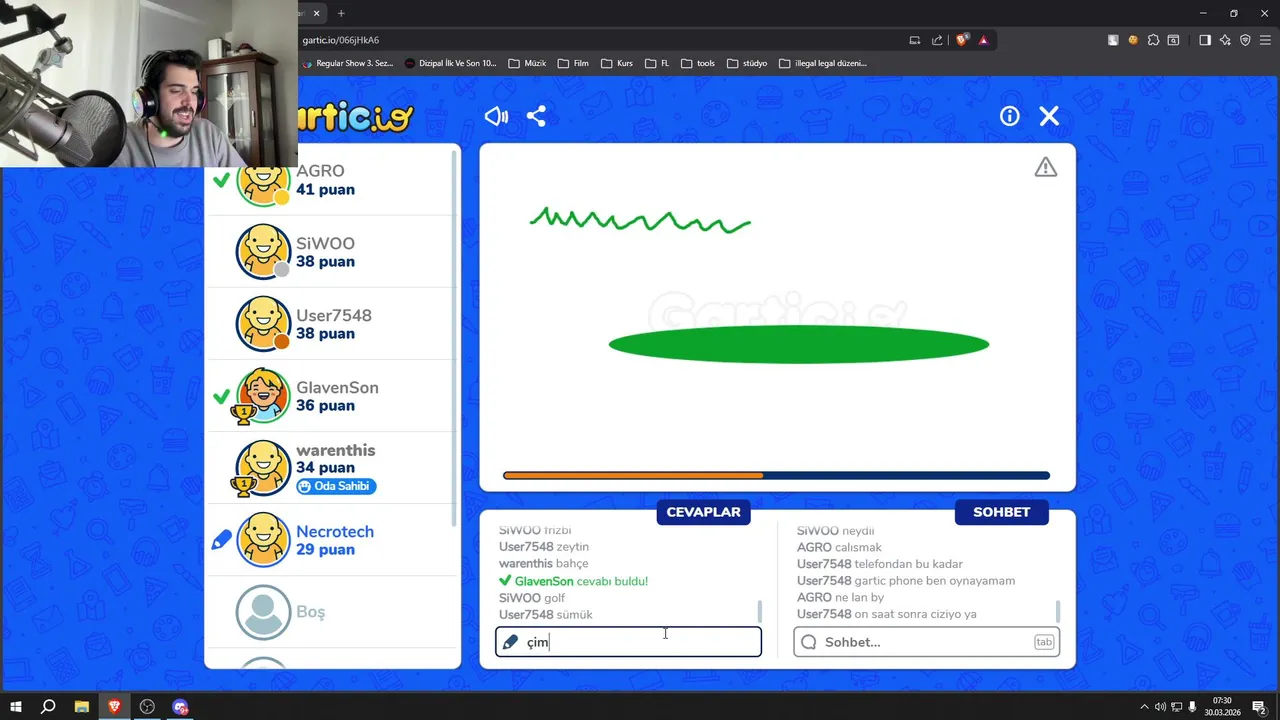Open OBS Studio from the taskbar
This screenshot has height=720, width=1280.
[x=147, y=707]
